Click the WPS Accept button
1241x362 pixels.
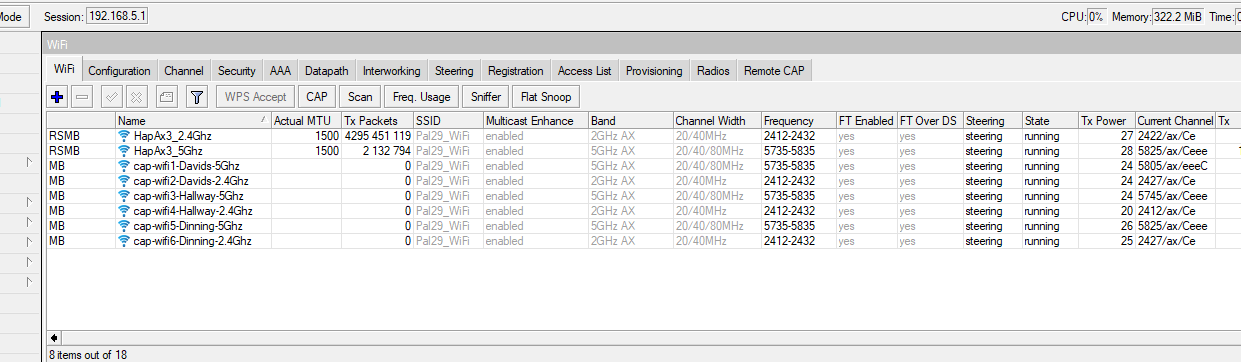click(256, 97)
